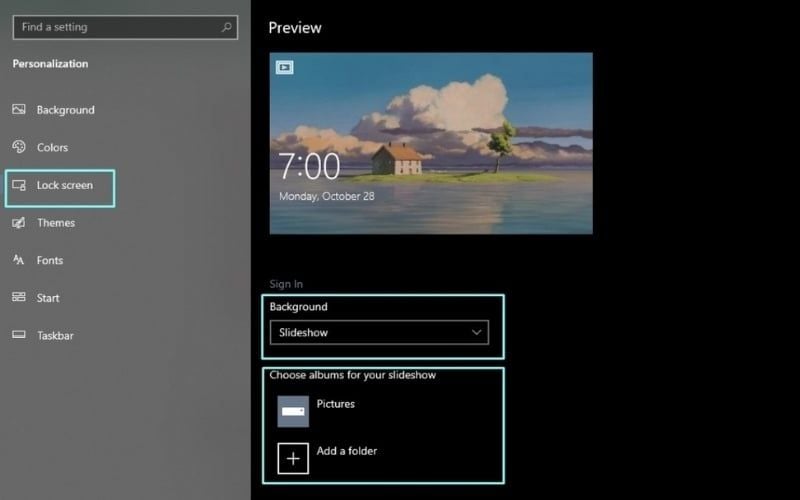Click the magnifier icon in the search box
This screenshot has height=500, width=800.
pos(228,27)
